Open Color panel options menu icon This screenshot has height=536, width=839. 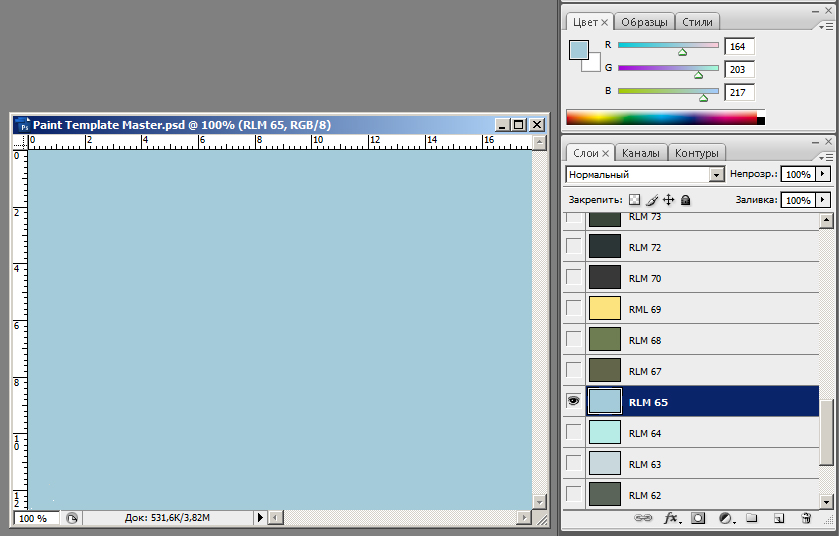(826, 26)
